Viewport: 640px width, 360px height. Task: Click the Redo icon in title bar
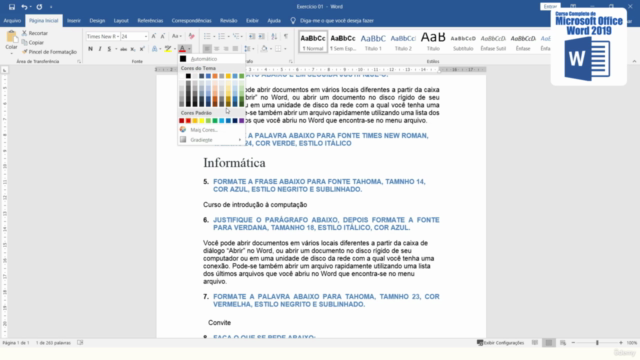coord(39,7)
